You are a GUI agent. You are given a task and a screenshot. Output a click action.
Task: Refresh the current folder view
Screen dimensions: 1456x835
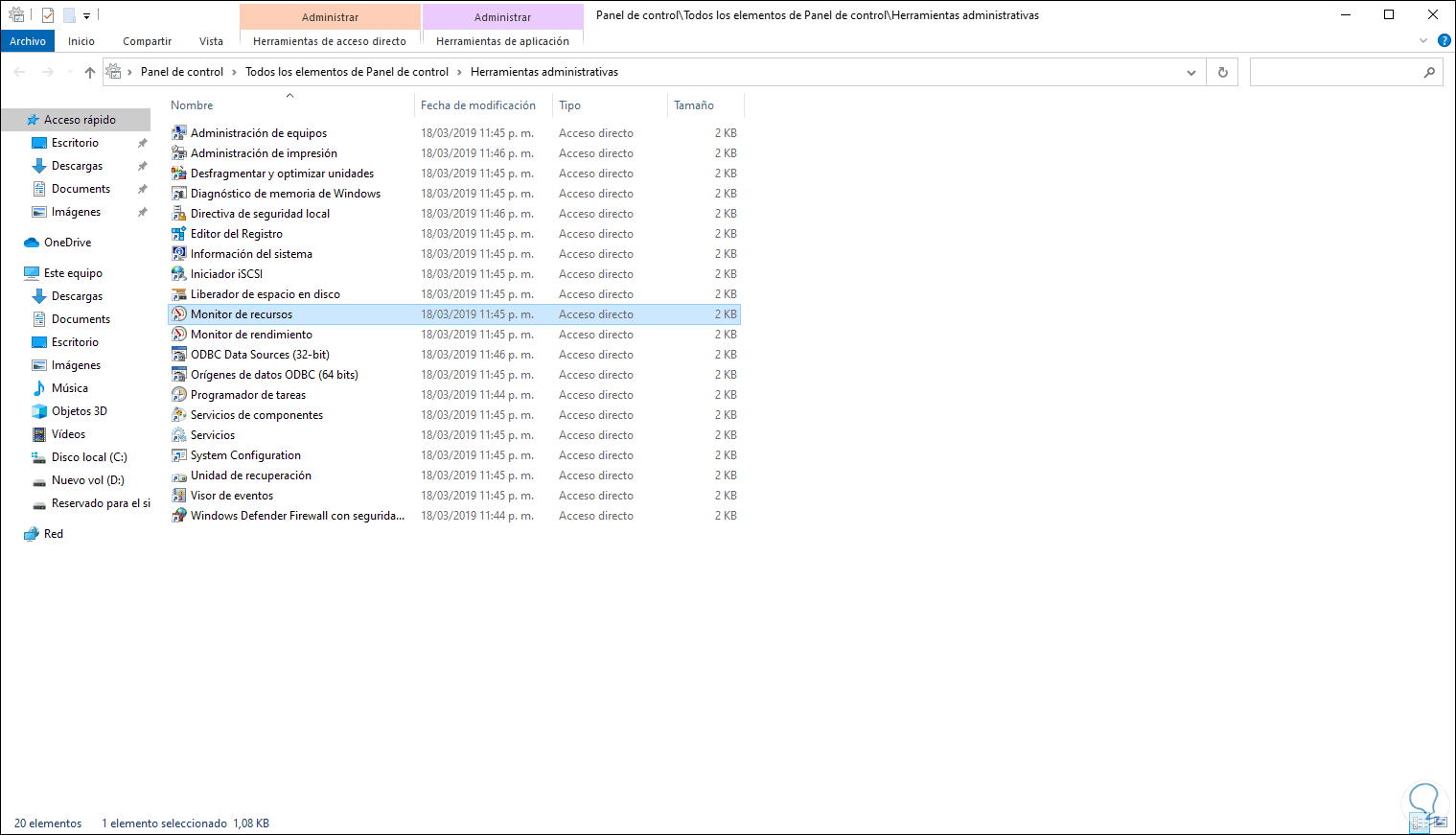coord(1222,72)
